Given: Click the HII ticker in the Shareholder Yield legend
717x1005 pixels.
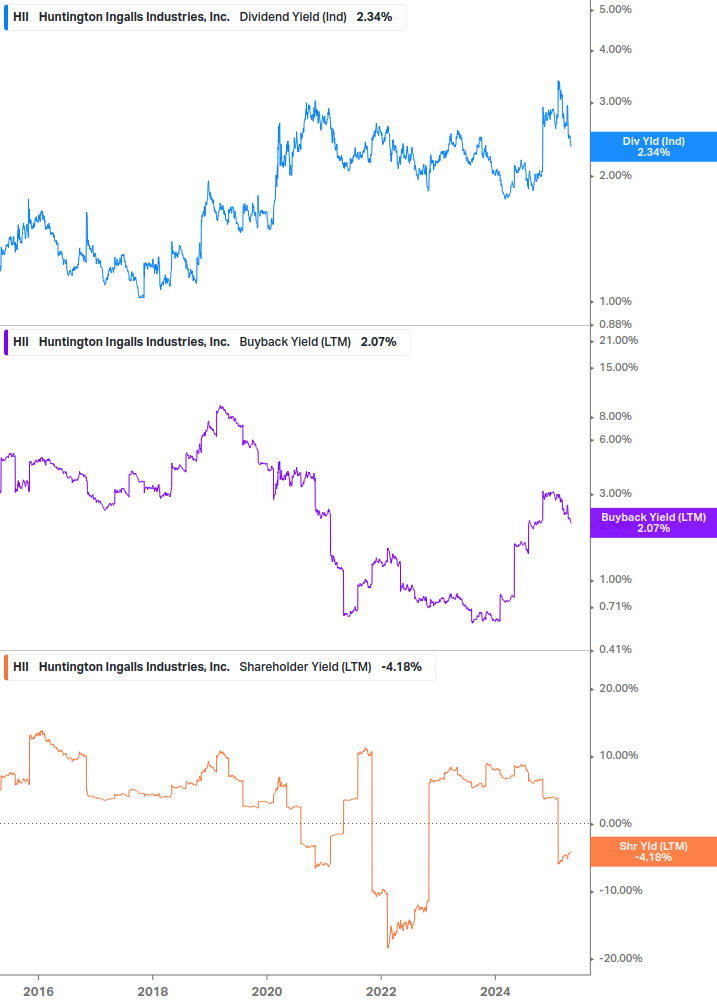Looking at the screenshot, I should tap(21, 667).
